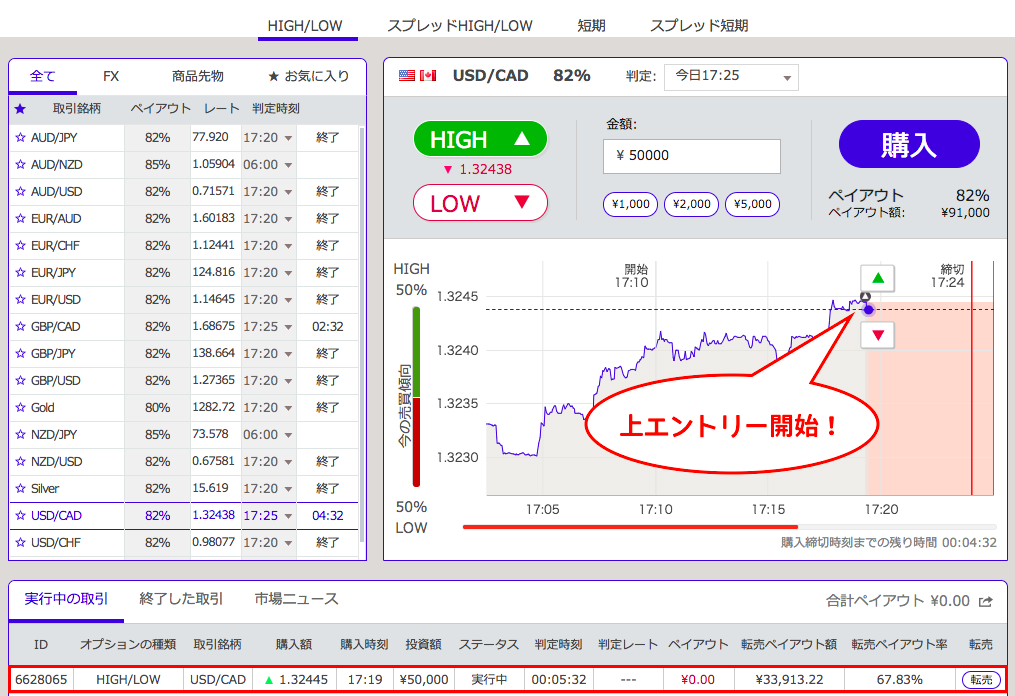Screen dimensions: 1015x696
Task: Open the 終了した取引 tab
Action: tap(181, 599)
